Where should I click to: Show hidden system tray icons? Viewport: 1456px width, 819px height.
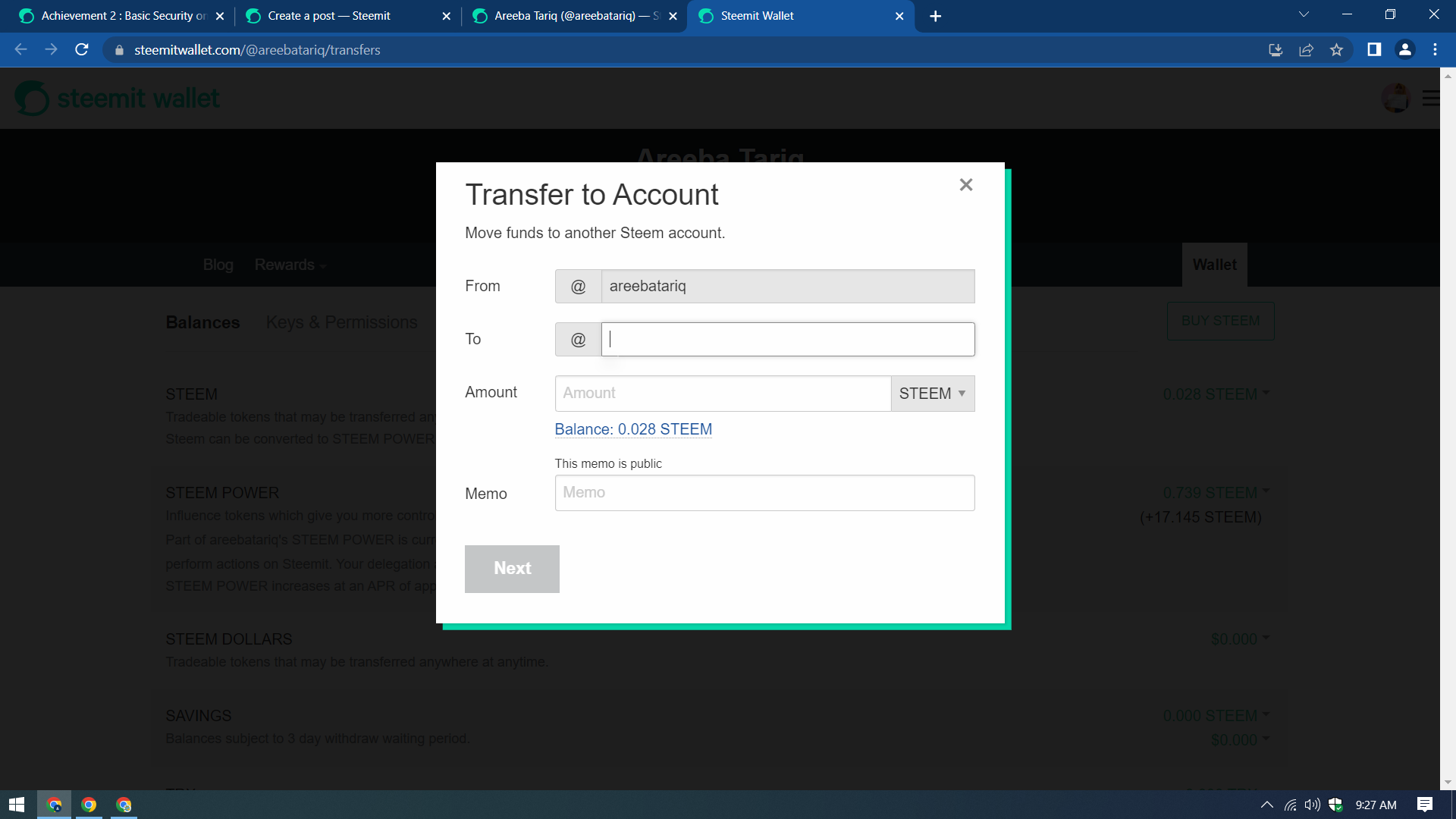(1266, 805)
